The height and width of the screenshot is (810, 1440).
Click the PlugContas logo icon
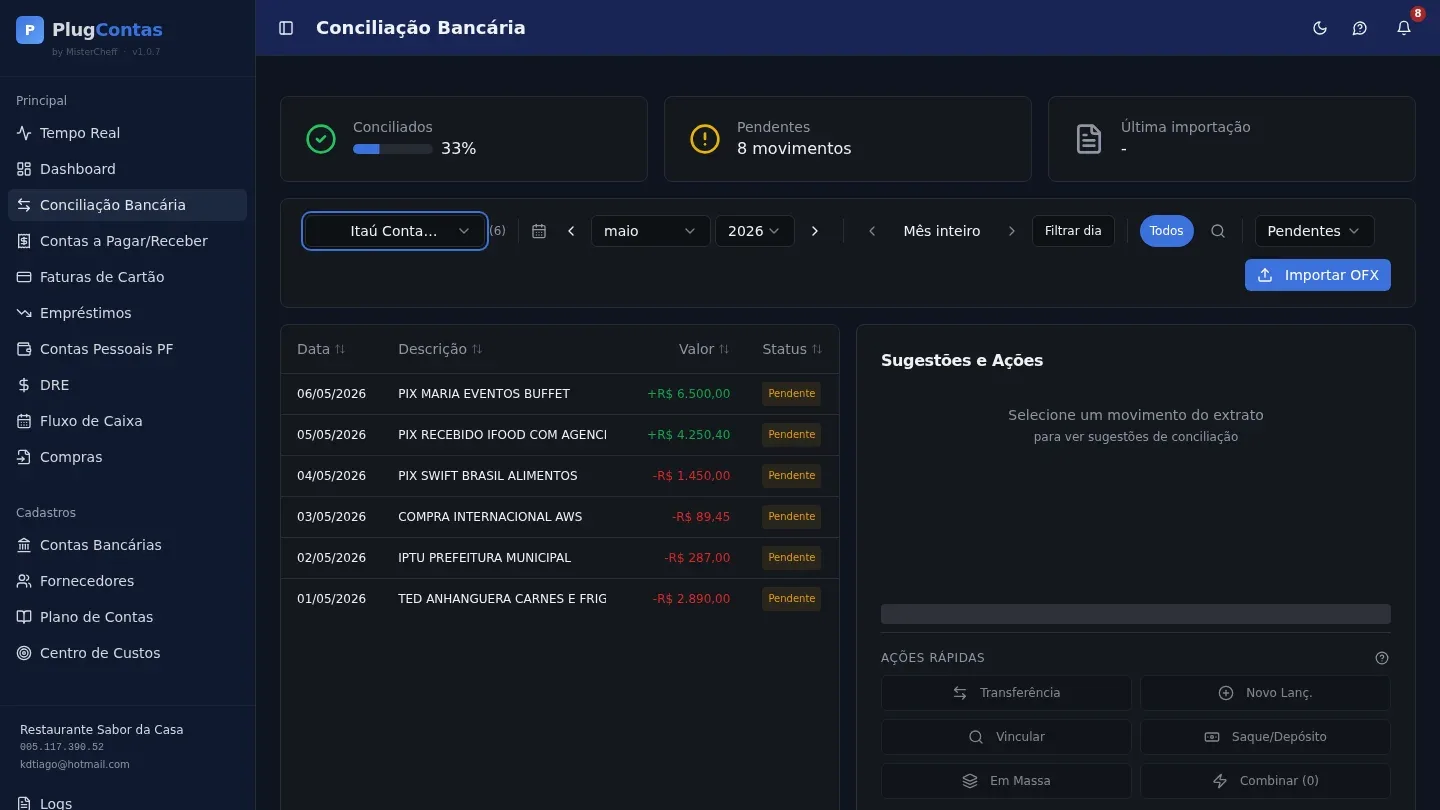pyautogui.click(x=30, y=30)
